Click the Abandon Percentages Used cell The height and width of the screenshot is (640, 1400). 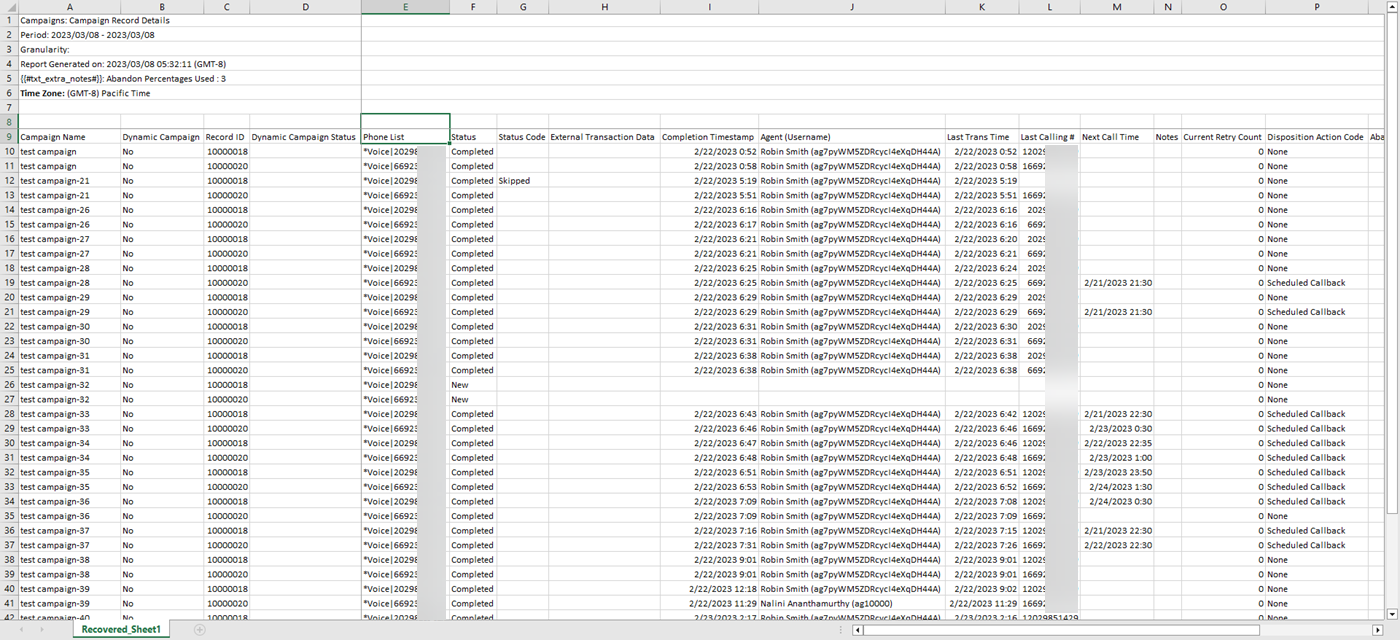[x=123, y=79]
